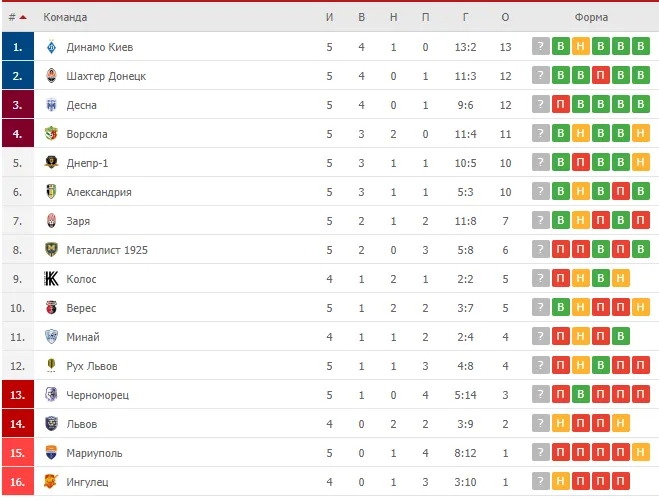Viewport: 659px width, 501px height.
Task: Open the Десна team link
Action: [x=82, y=105]
